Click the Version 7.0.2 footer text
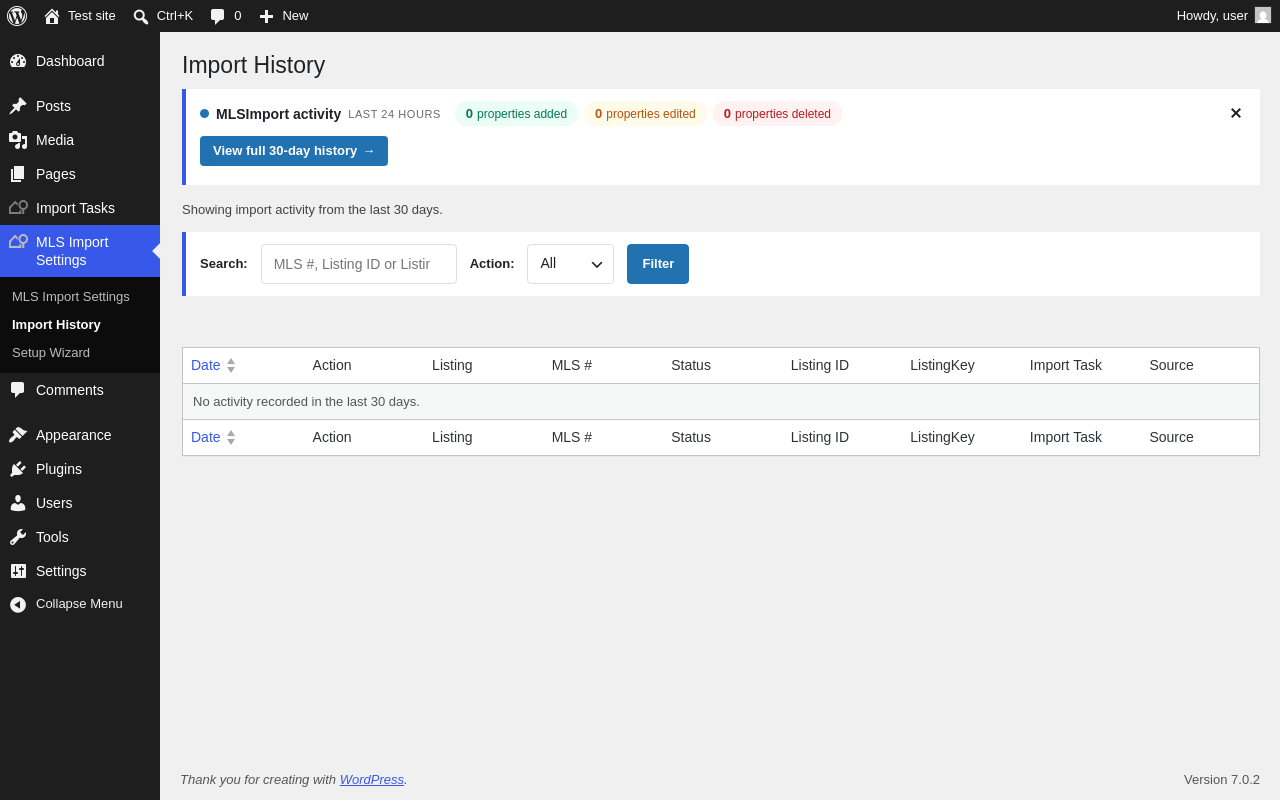1280x800 pixels. (x=1222, y=779)
